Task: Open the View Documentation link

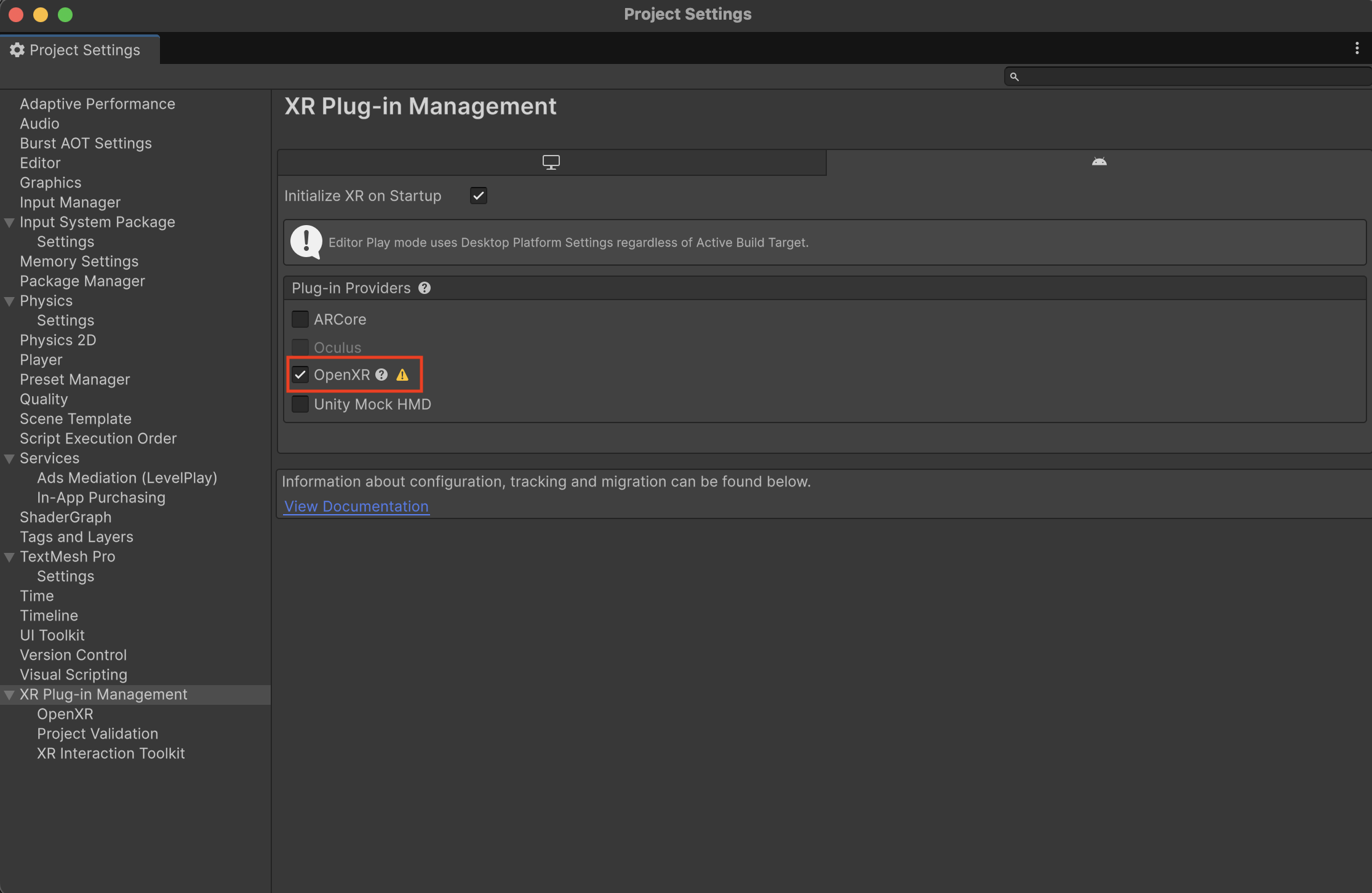Action: click(356, 506)
